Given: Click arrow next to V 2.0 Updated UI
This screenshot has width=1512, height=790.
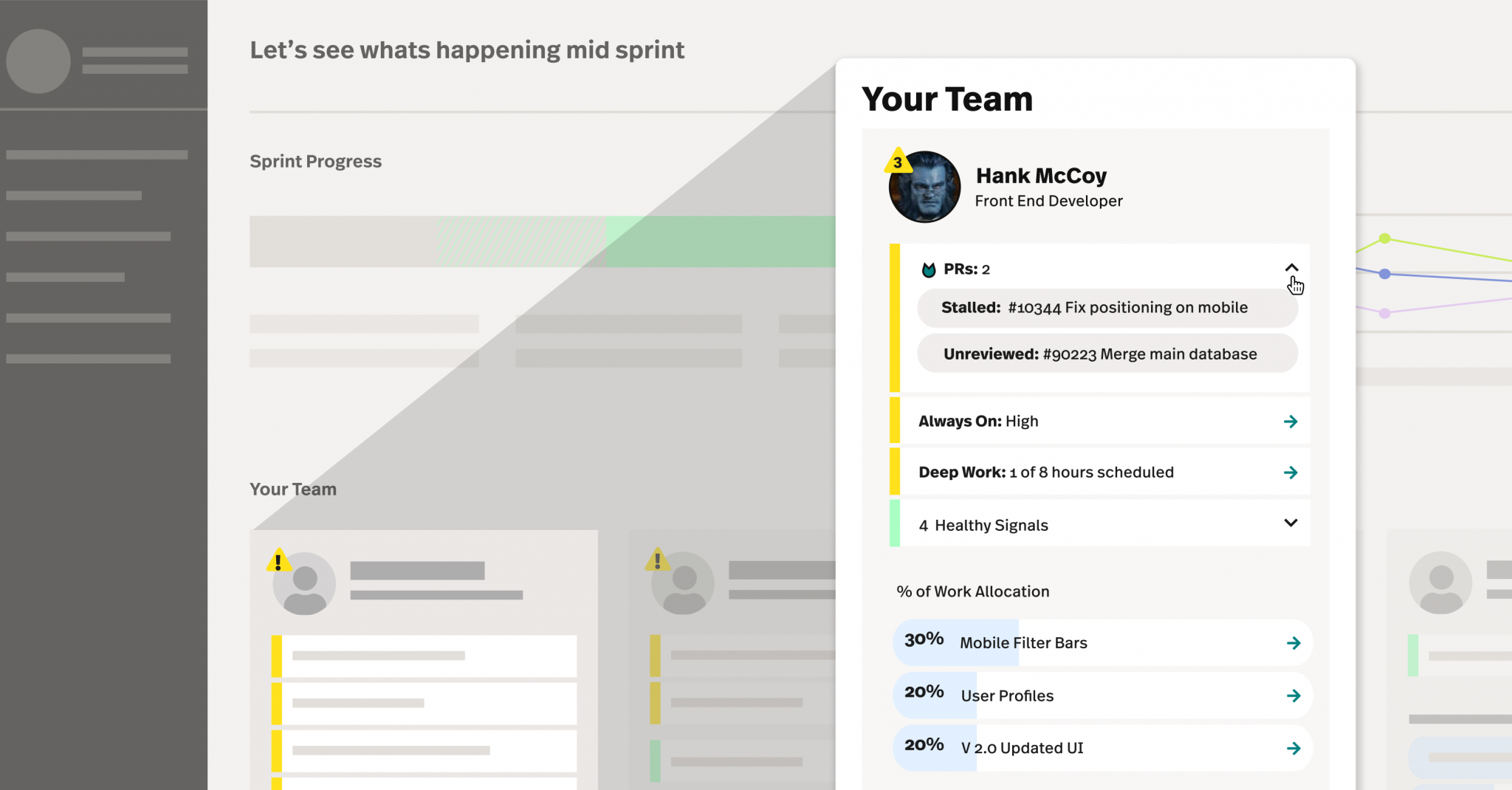Looking at the screenshot, I should tap(1293, 749).
